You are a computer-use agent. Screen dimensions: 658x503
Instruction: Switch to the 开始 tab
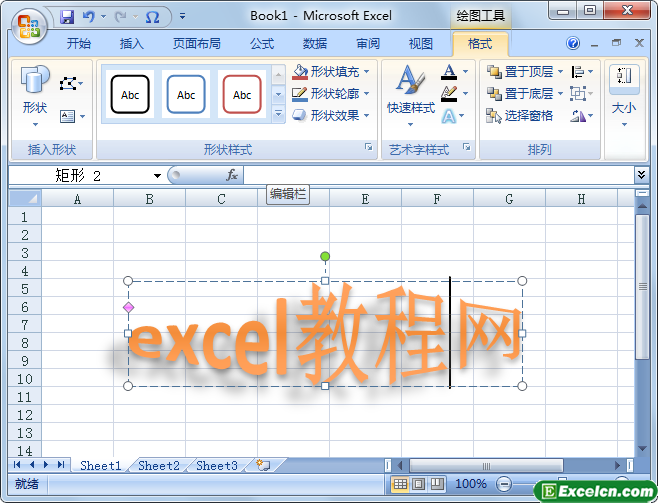(79, 43)
